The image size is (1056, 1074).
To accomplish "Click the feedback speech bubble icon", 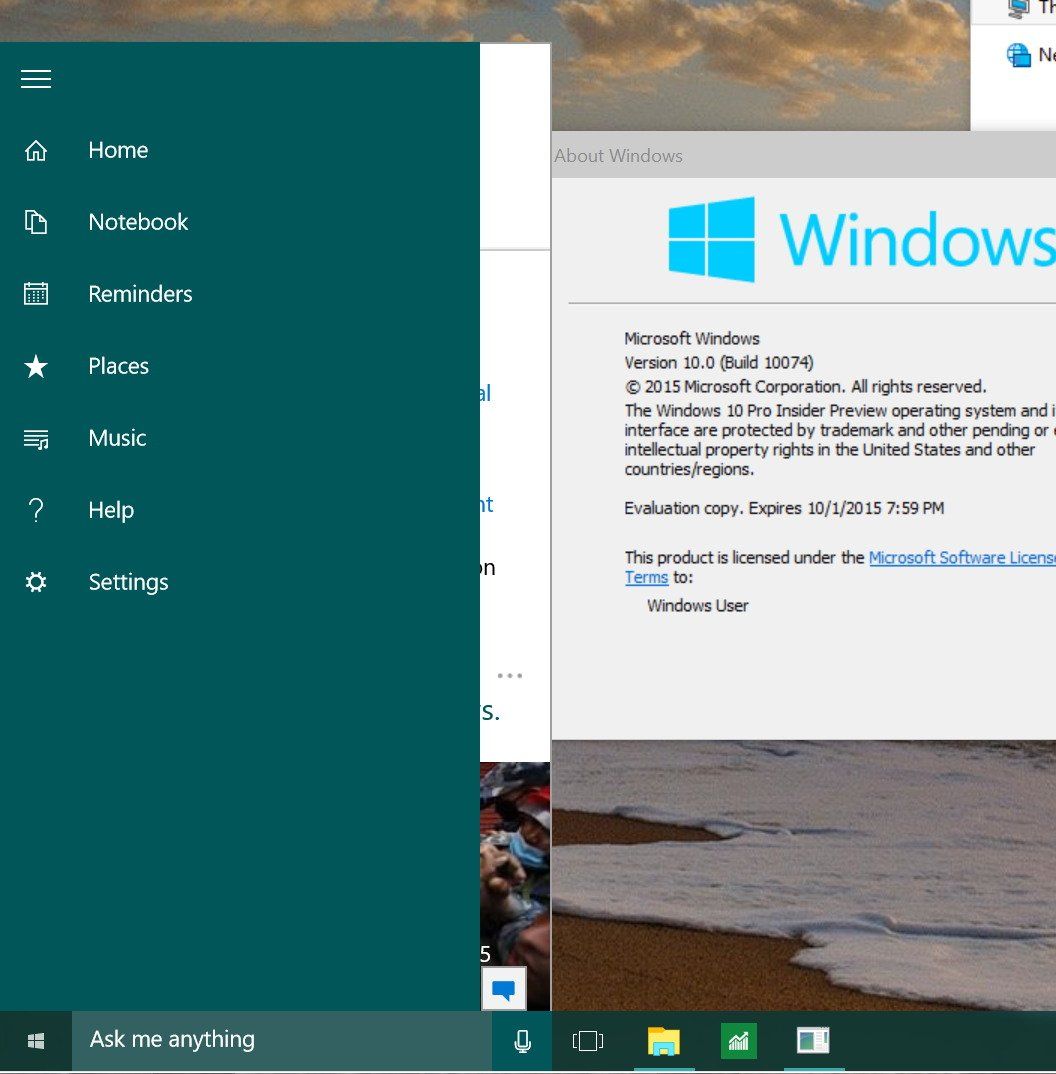I will coord(504,988).
